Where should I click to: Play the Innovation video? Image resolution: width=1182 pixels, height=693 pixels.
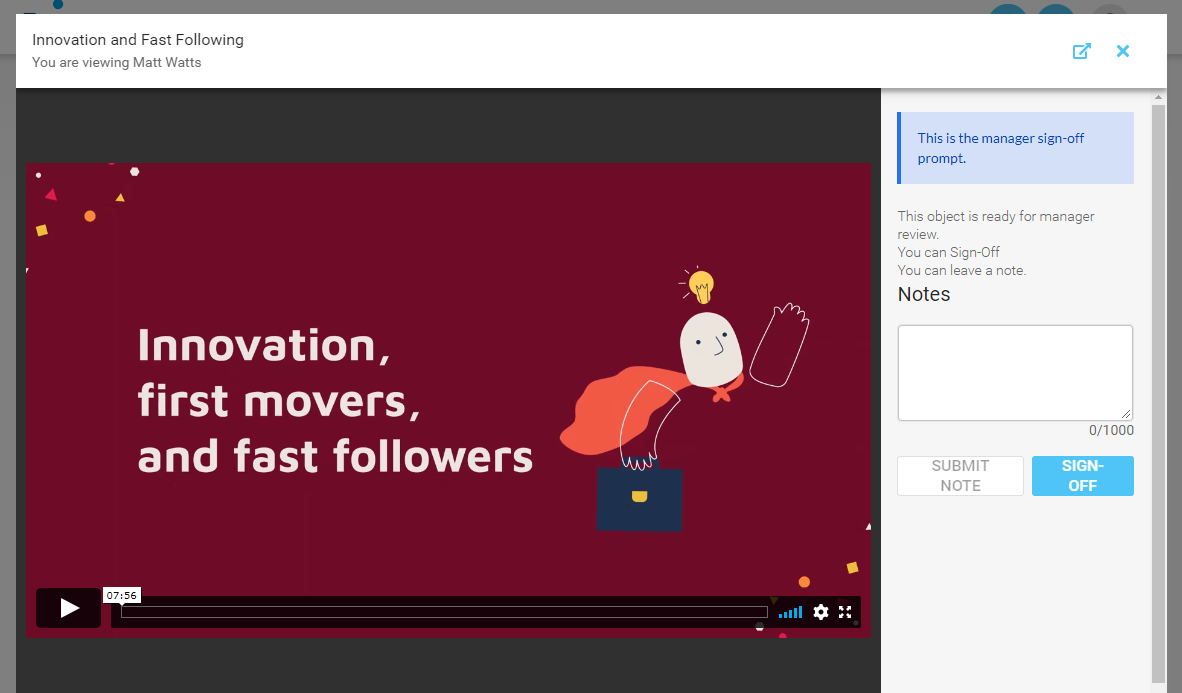point(68,608)
